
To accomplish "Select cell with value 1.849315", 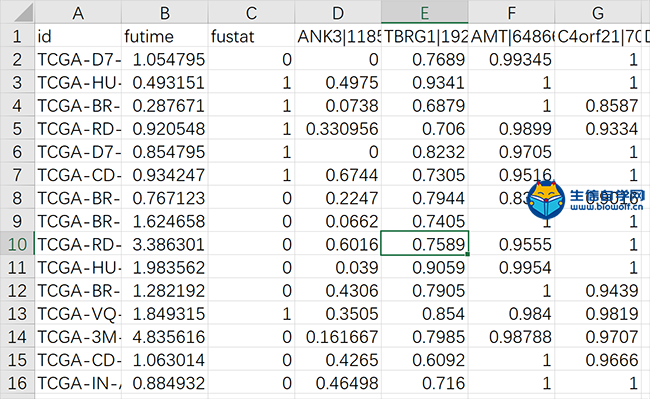I will [165, 313].
